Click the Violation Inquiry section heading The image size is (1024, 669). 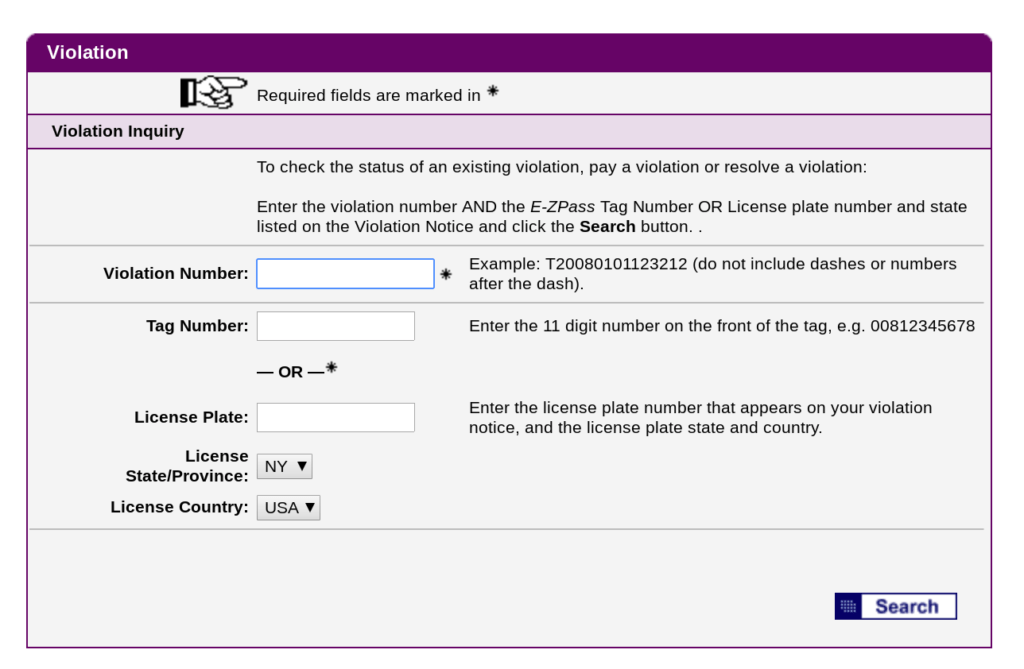pyautogui.click(x=118, y=131)
